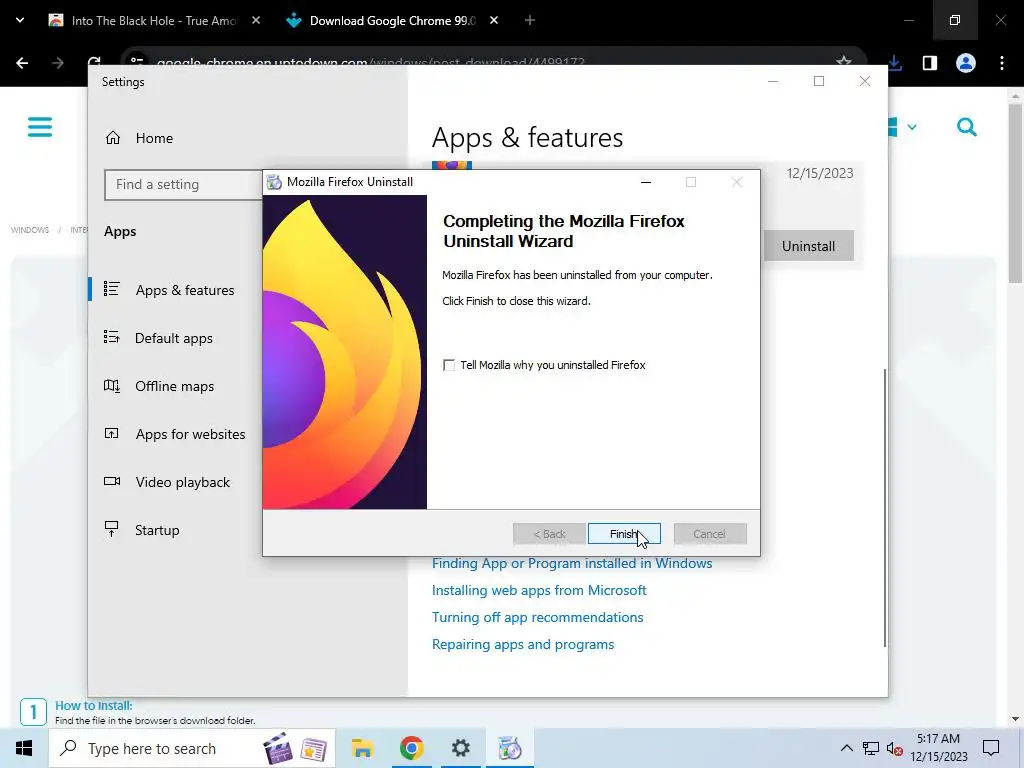
Task: Select Apps & features in Settings sidebar
Action: coord(185,290)
